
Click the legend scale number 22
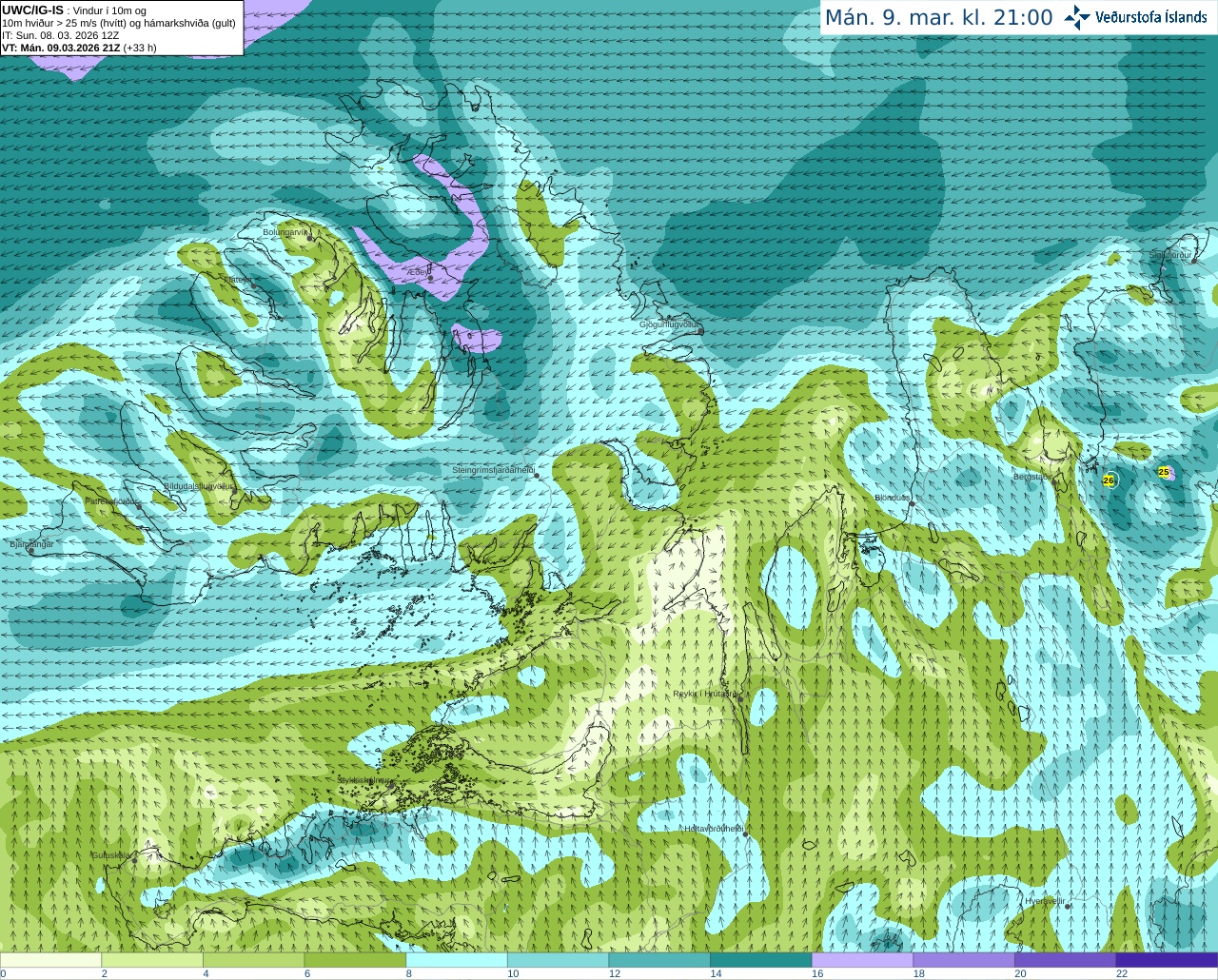1122,973
